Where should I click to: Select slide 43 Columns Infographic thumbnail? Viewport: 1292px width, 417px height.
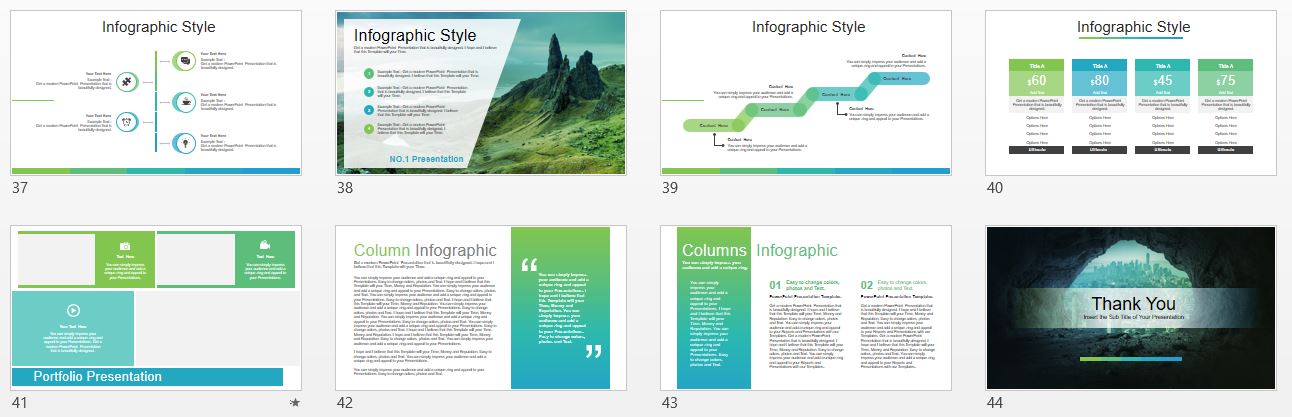pos(807,308)
